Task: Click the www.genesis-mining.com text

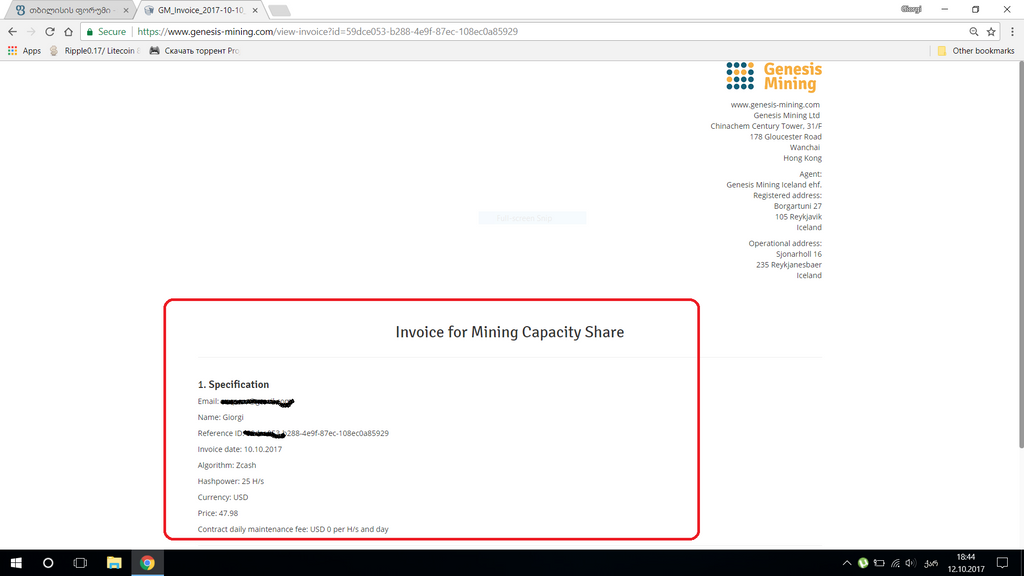Action: click(775, 104)
